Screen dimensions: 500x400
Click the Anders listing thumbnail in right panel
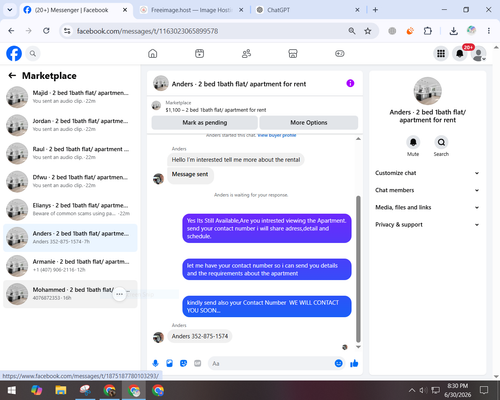427,91
